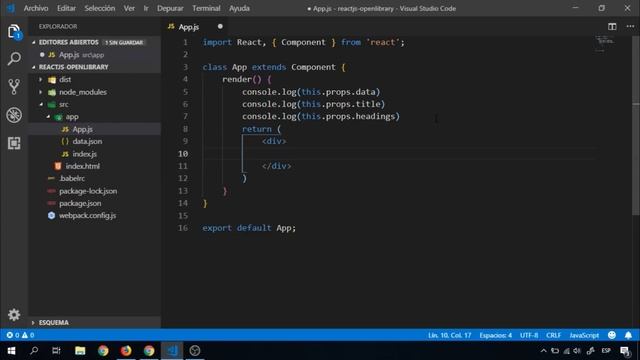Screen dimensions: 640x360
Task: Click the feedback smiley in status bar
Action: [x=611, y=335]
